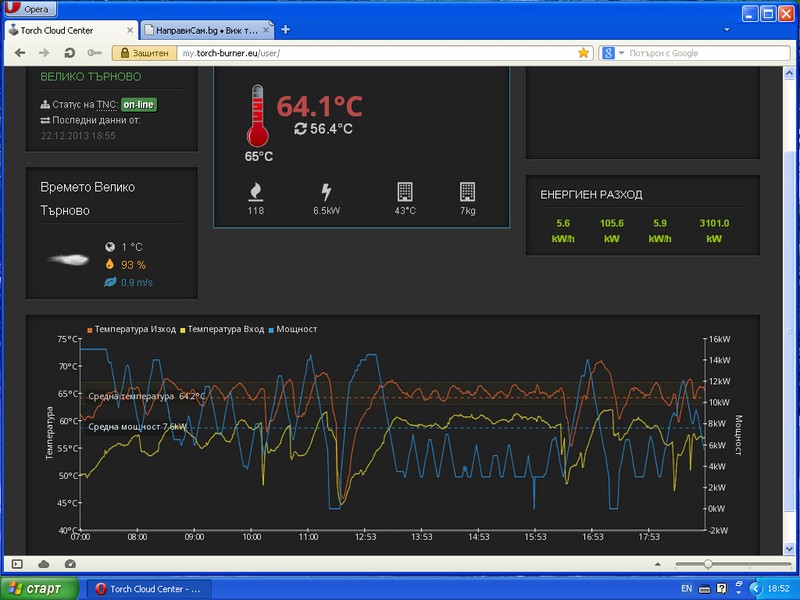800x600 pixels.
Task: Click the Opera back arrow button
Action: click(20, 53)
